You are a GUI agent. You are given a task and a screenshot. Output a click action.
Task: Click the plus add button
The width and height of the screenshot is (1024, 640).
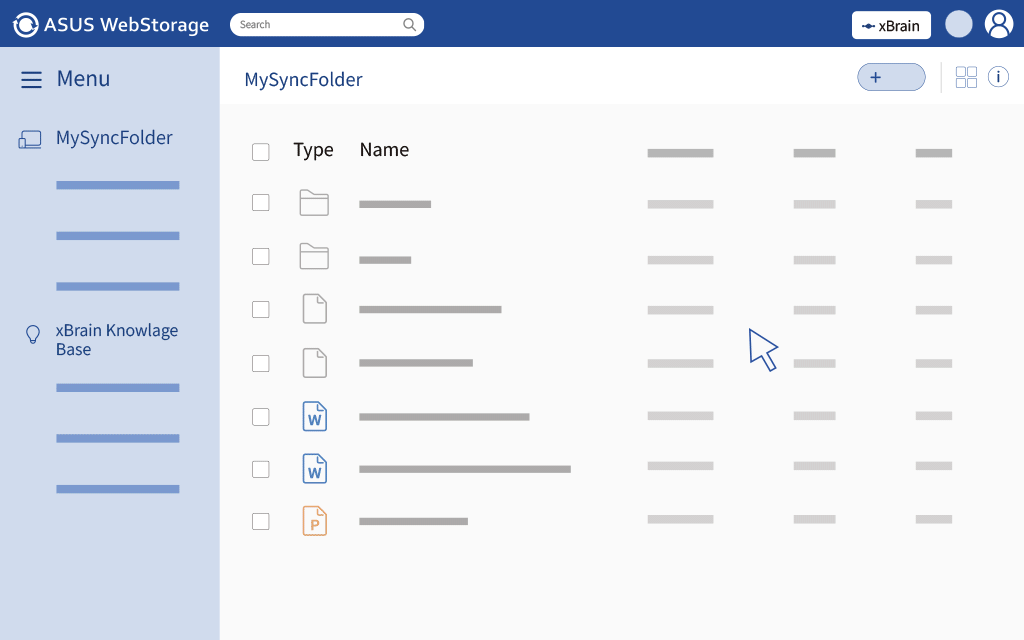pos(891,77)
